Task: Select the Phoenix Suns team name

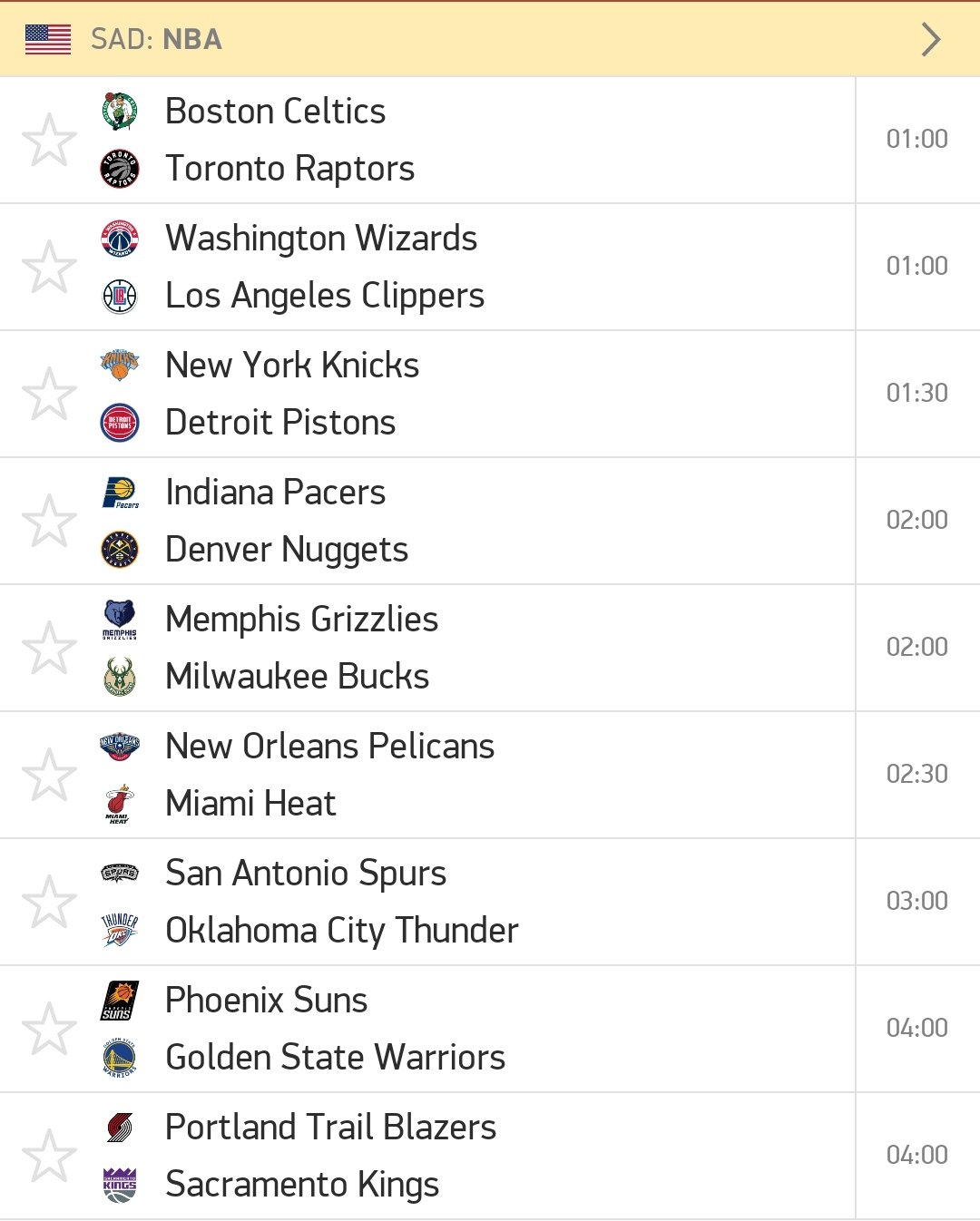Action: coord(267,1001)
